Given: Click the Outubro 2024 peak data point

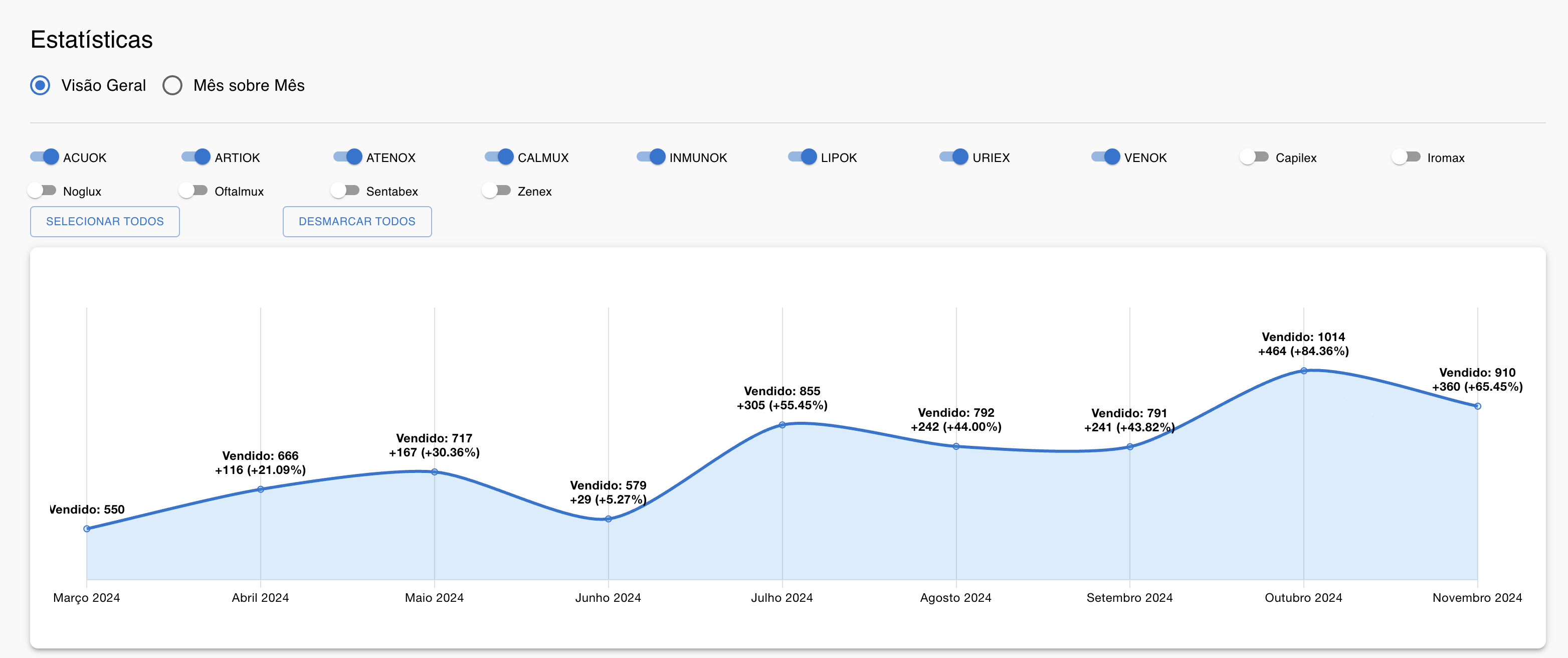Looking at the screenshot, I should tap(1304, 371).
